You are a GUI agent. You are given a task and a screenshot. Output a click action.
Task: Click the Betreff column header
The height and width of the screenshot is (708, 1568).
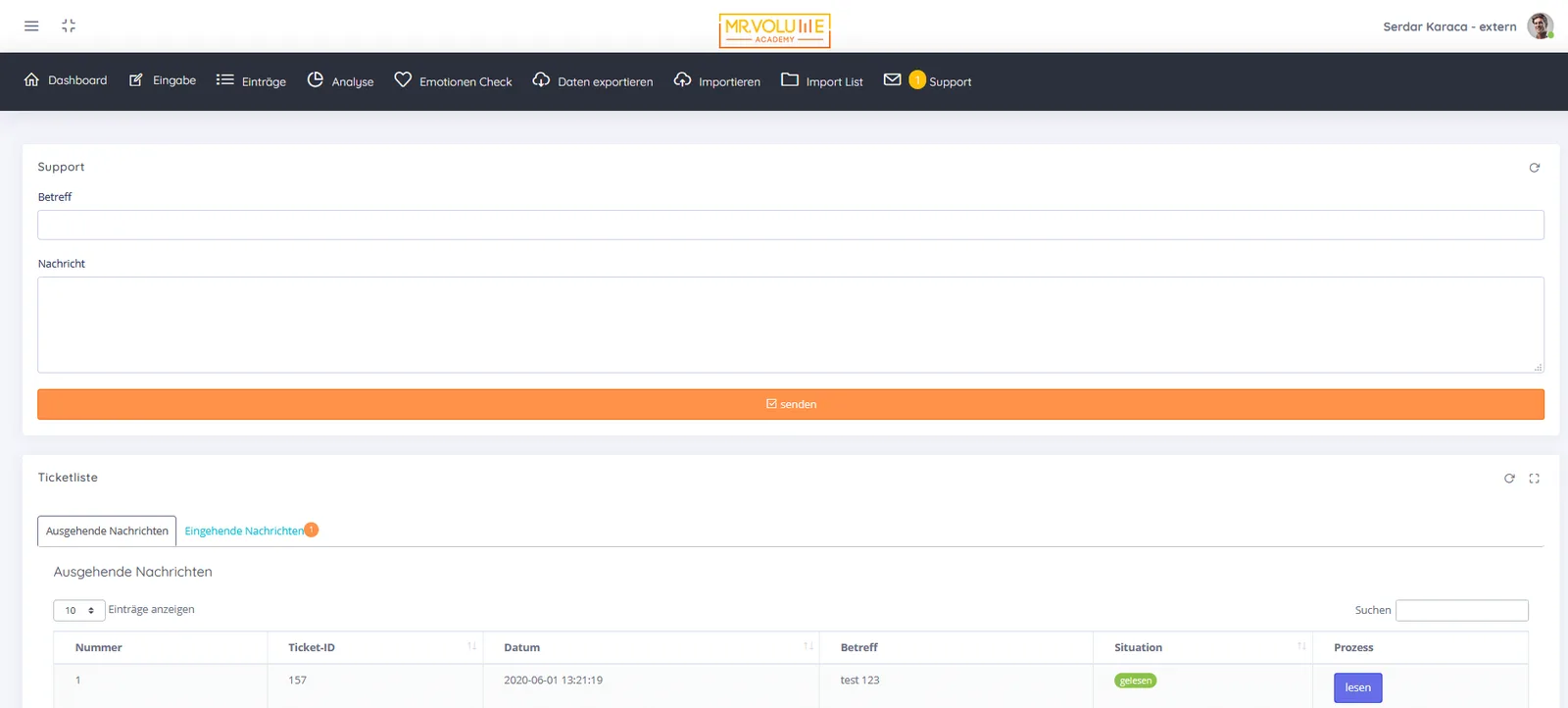point(956,647)
